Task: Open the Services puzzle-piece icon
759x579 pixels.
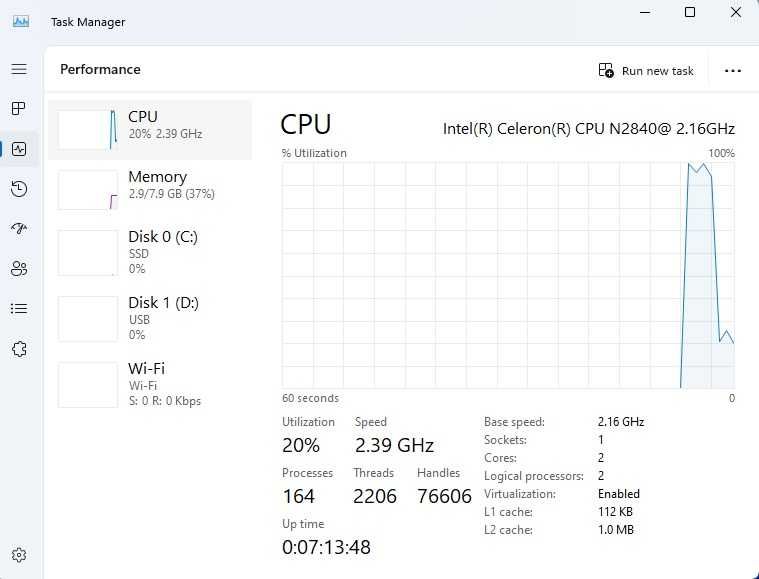Action: click(19, 349)
